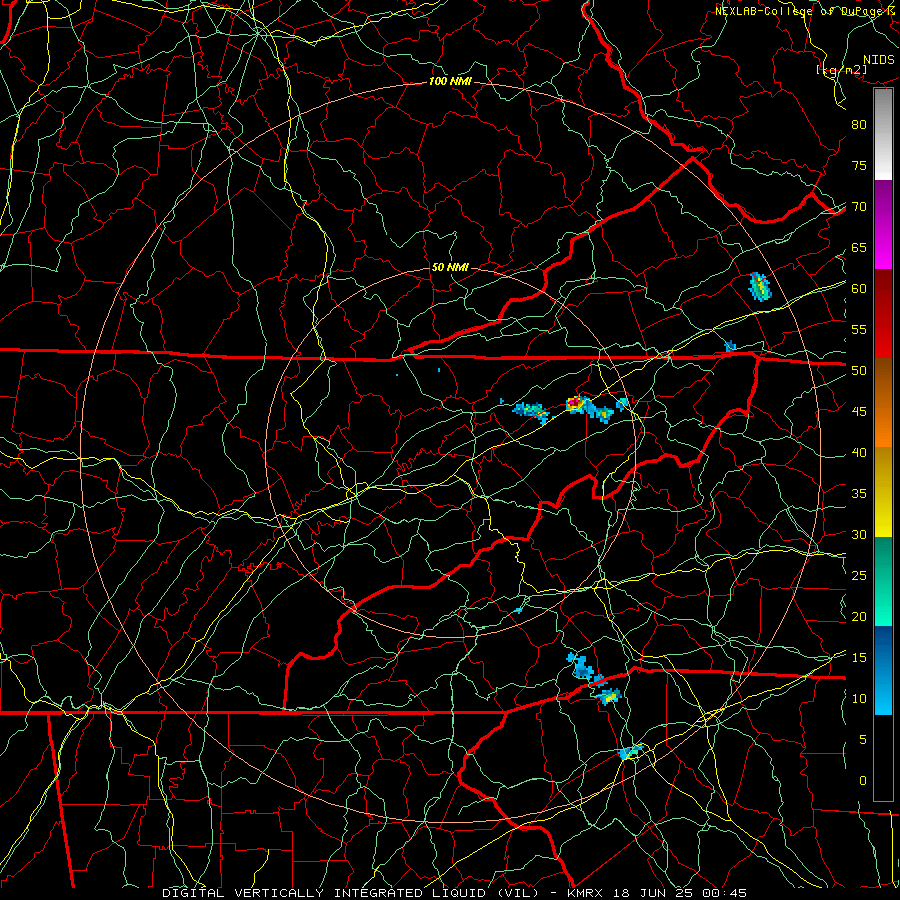Click the blue echo crossed by a yellow highway far south
Image resolution: width=900 pixels, height=900 pixels.
point(631,752)
